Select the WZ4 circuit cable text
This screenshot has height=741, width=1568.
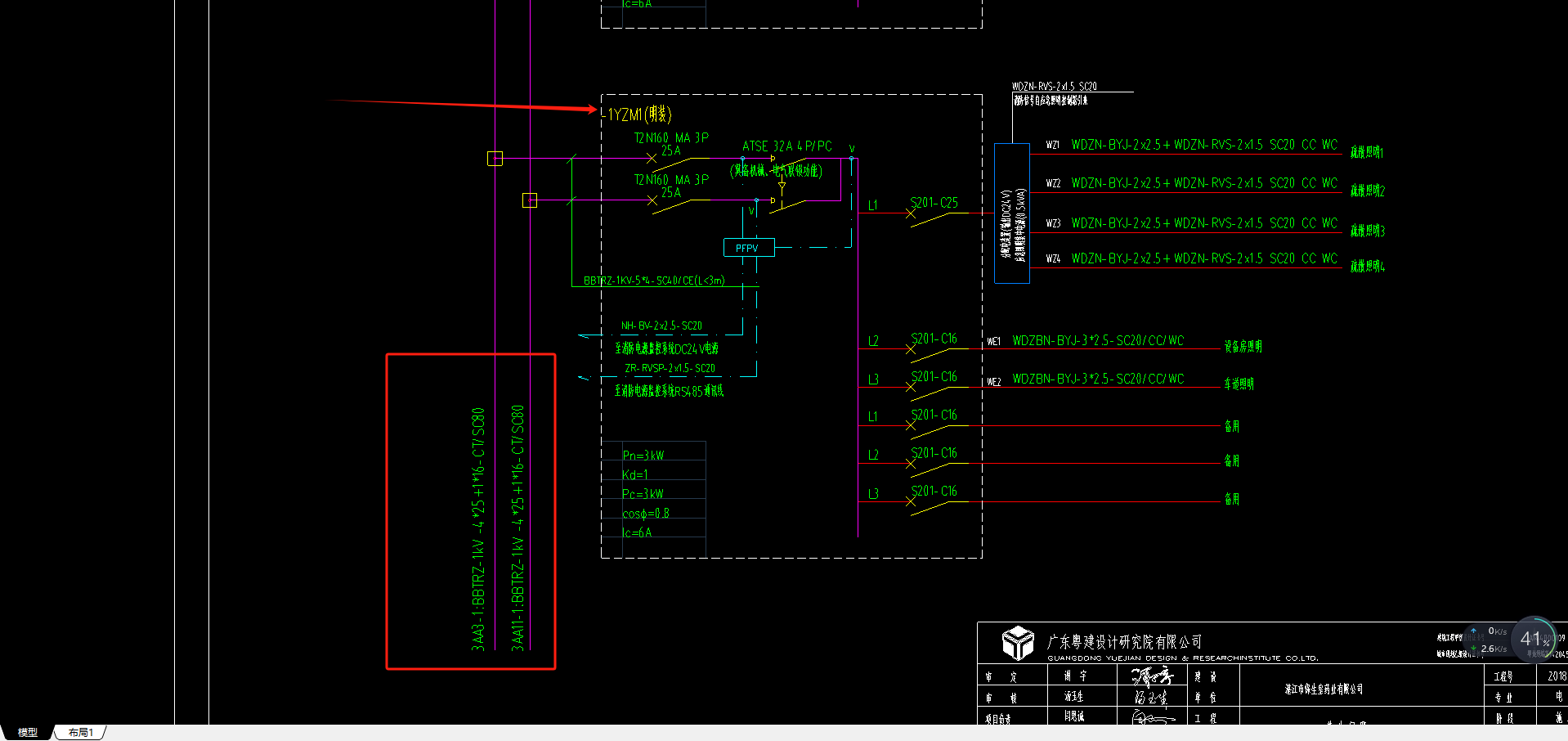pyautogui.click(x=1204, y=258)
